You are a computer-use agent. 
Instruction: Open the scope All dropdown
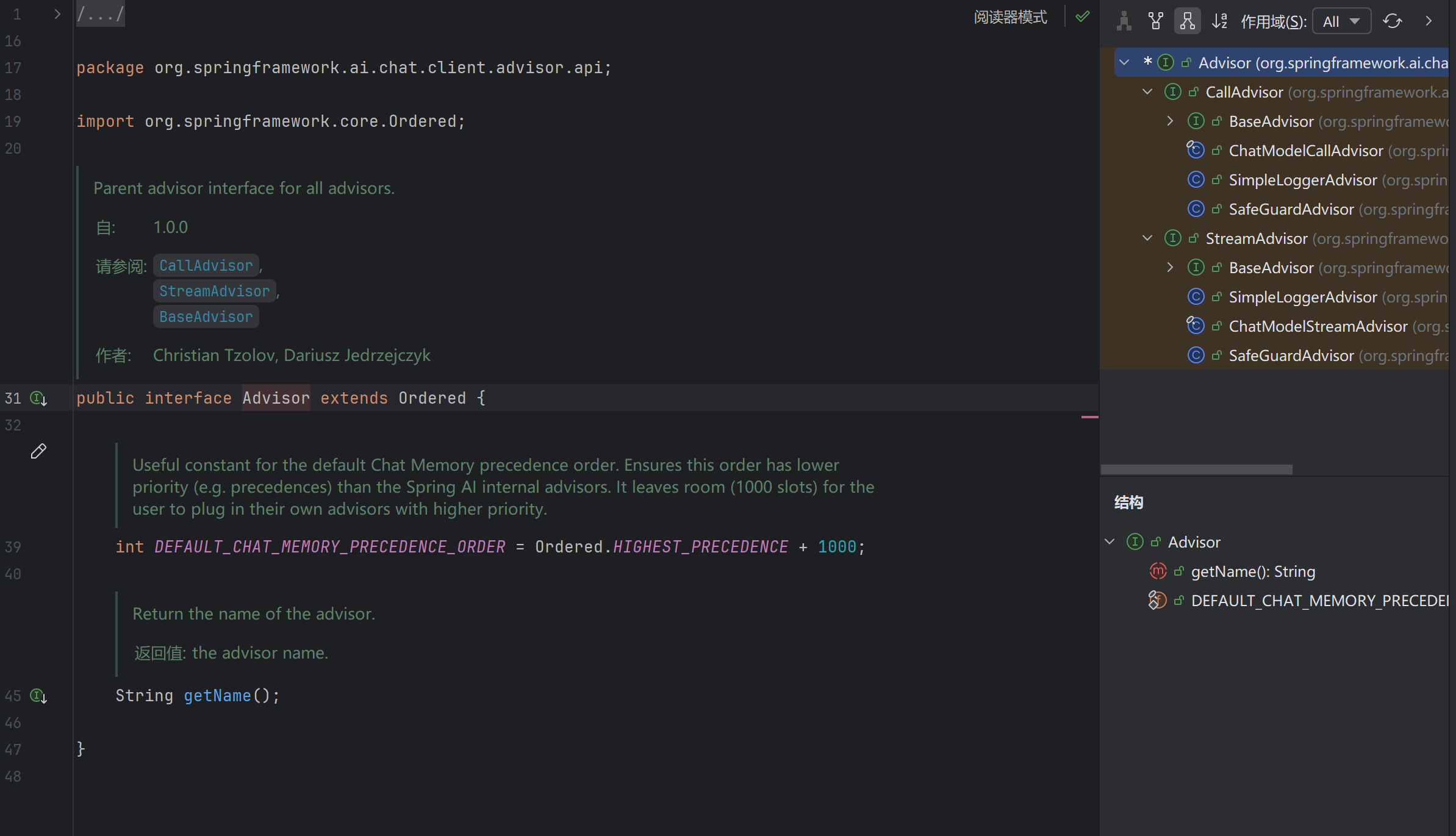click(1341, 21)
